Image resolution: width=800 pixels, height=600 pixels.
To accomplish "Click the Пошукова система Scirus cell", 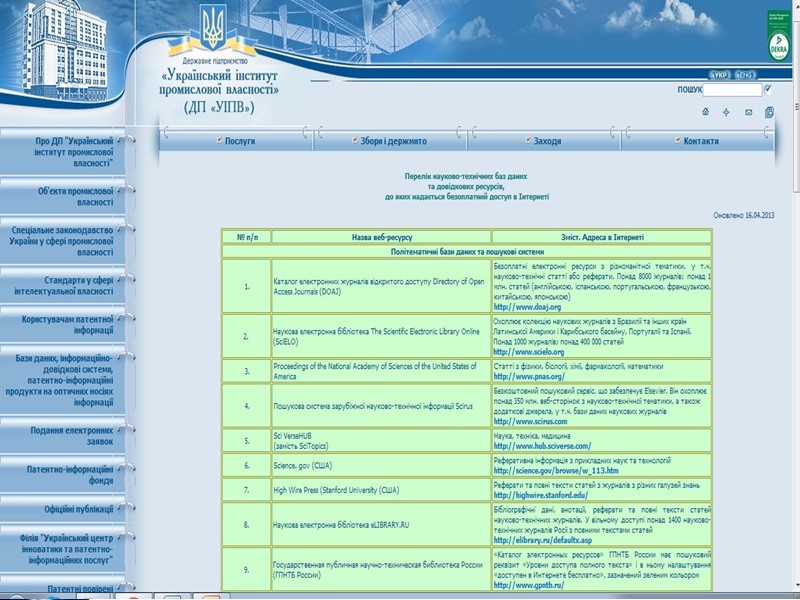I will [381, 406].
